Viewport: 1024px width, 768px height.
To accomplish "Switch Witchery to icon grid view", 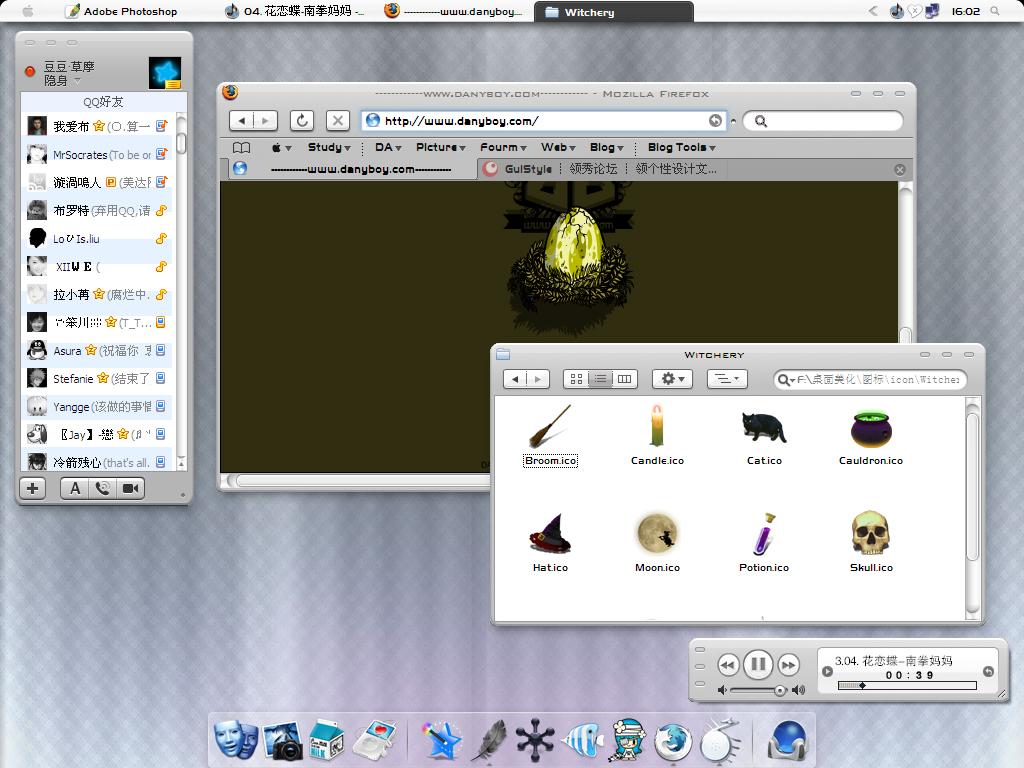I will pyautogui.click(x=576, y=379).
